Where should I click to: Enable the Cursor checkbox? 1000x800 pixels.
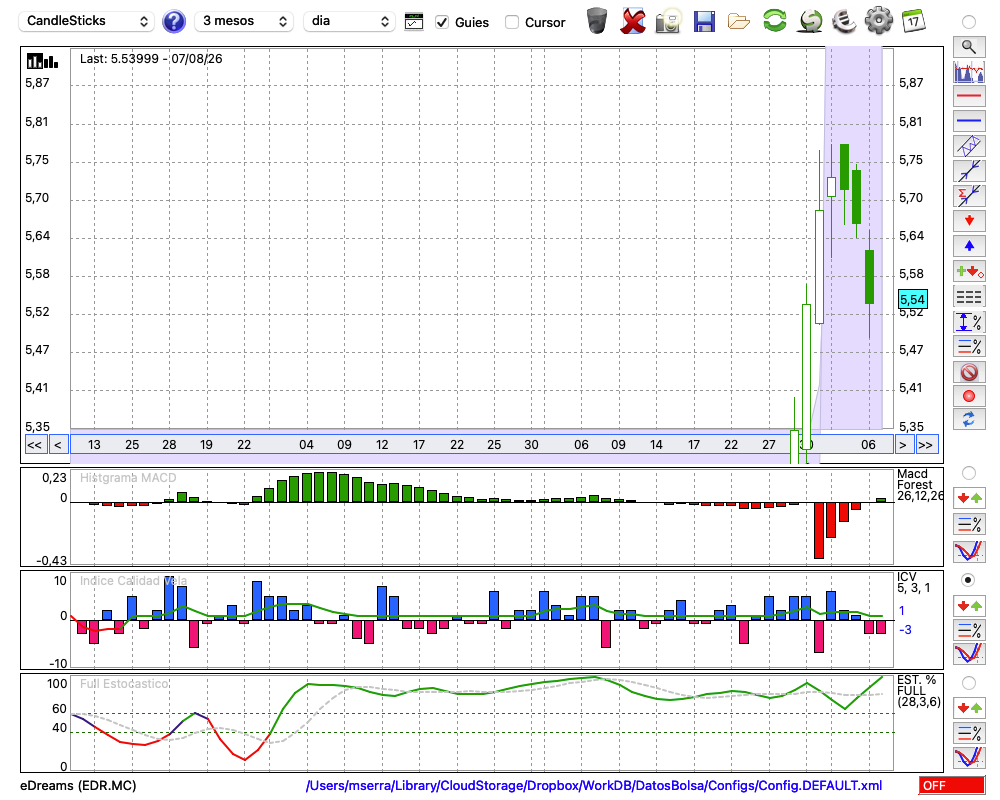click(511, 22)
